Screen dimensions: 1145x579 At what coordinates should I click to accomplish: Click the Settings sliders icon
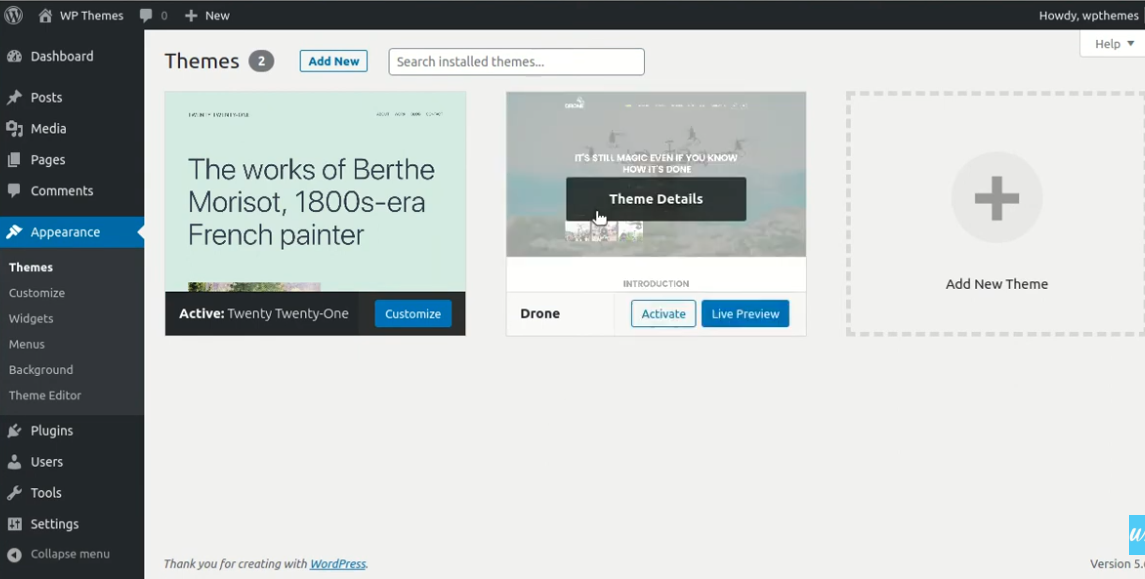pos(14,524)
